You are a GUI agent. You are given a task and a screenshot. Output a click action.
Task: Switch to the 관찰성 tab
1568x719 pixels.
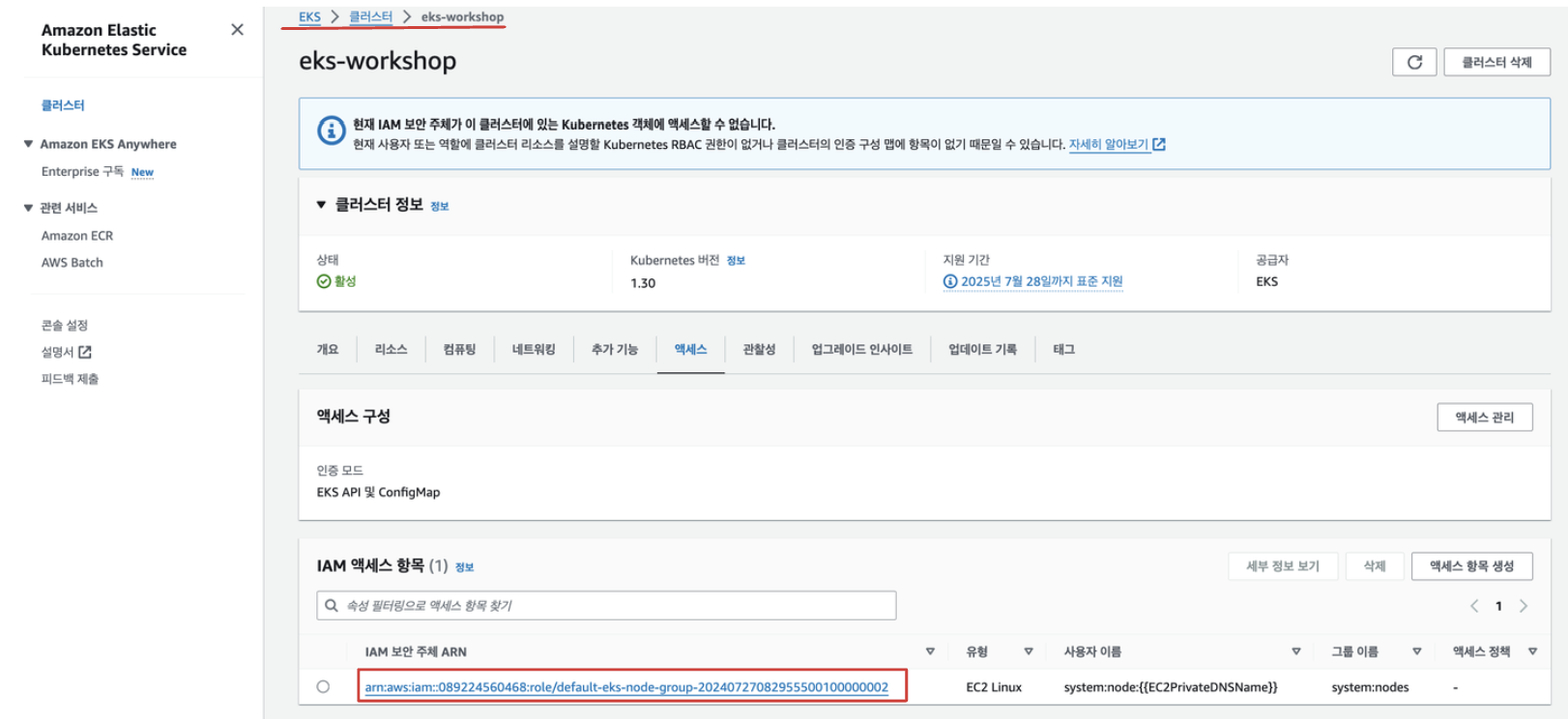pyautogui.click(x=759, y=349)
